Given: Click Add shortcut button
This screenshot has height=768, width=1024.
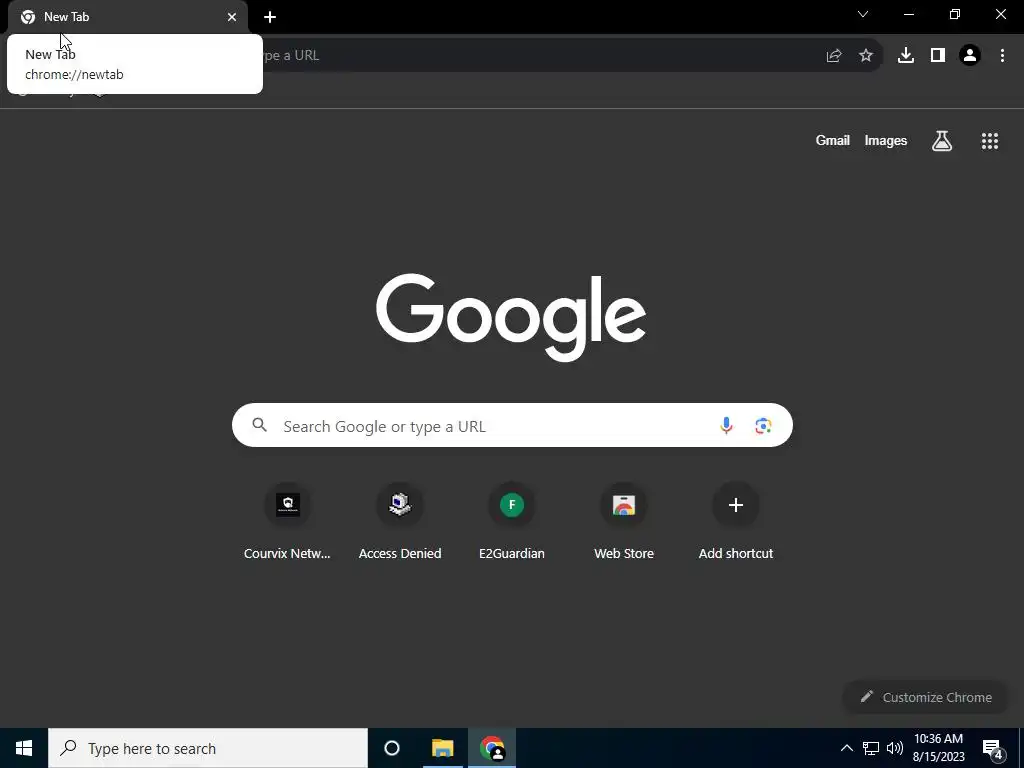Looking at the screenshot, I should pyautogui.click(x=736, y=522).
